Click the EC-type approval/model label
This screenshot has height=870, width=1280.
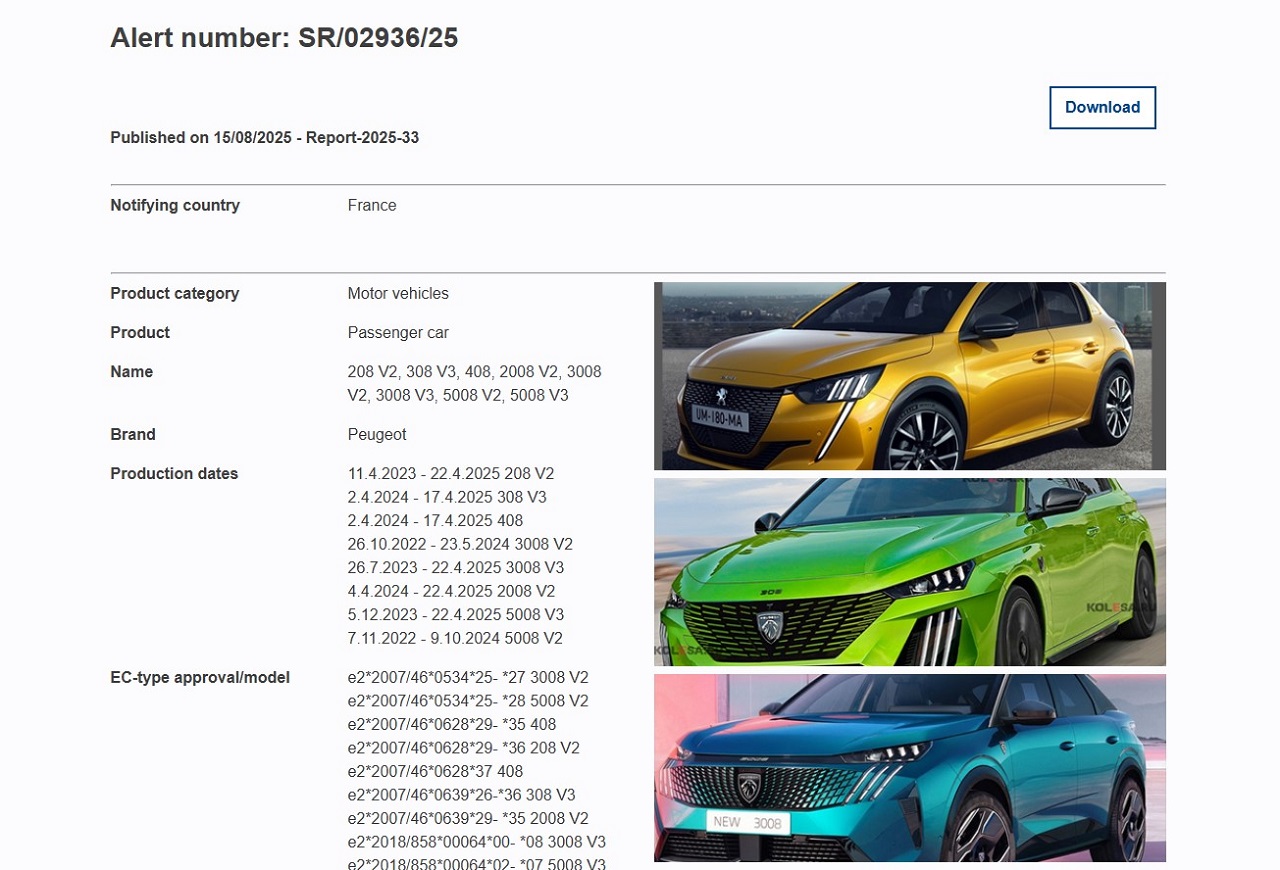(x=200, y=678)
